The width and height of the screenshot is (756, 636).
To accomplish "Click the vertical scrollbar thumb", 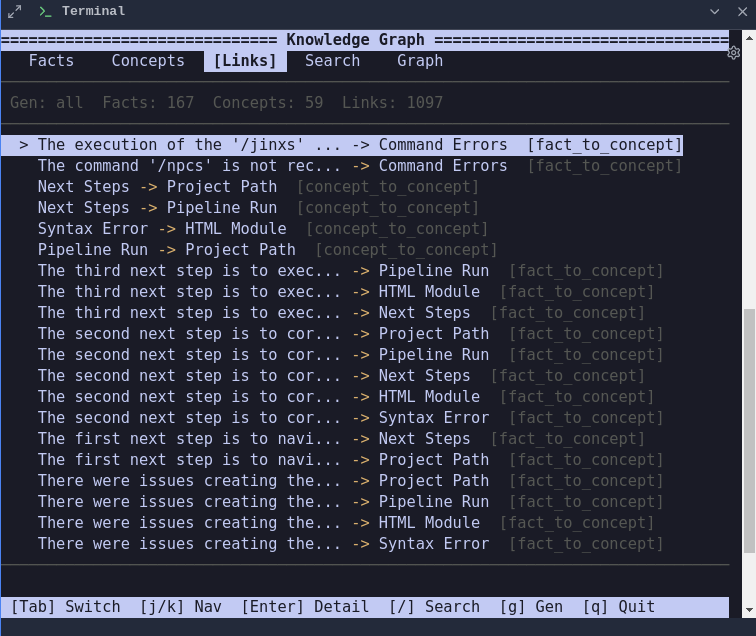I will click(x=749, y=431).
